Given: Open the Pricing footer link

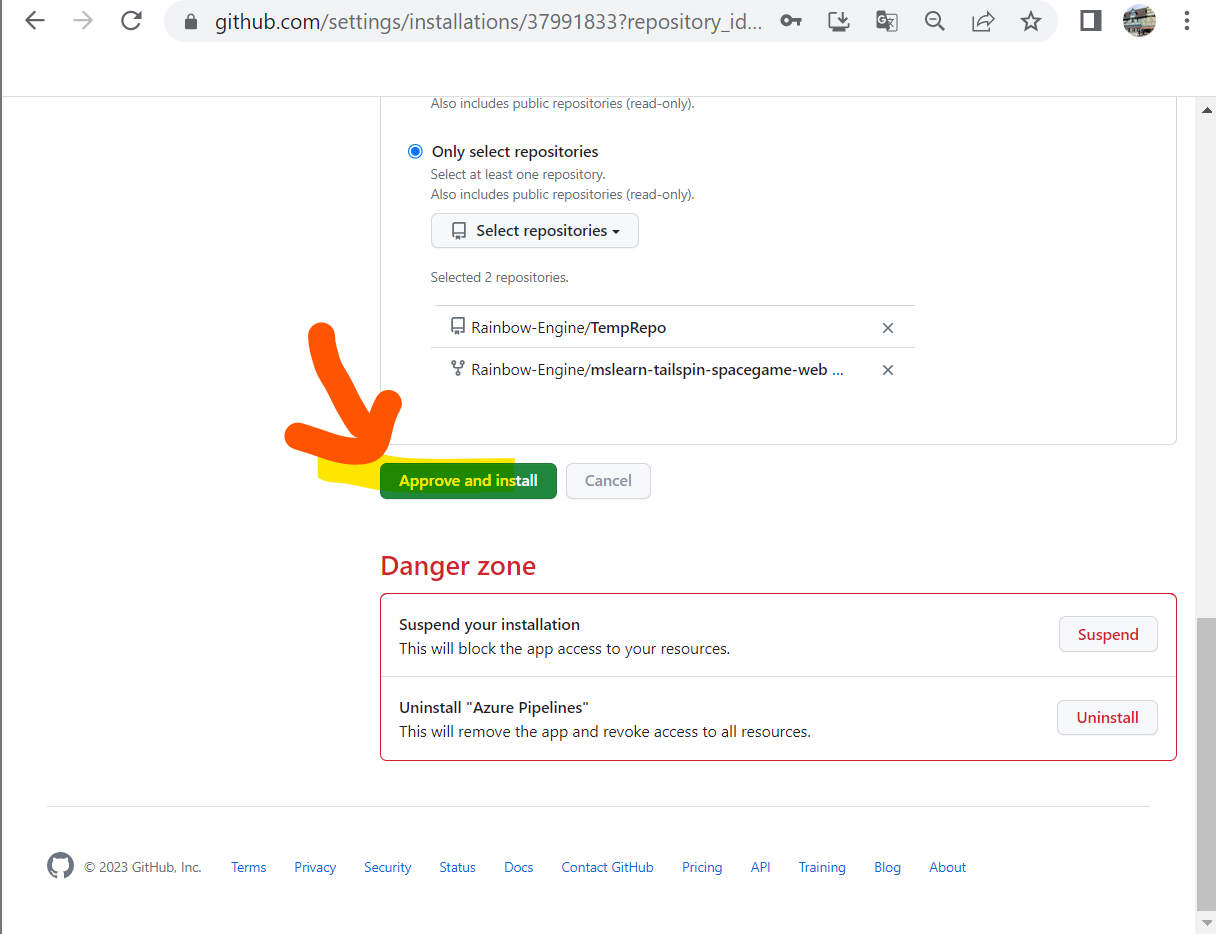Looking at the screenshot, I should coord(702,867).
